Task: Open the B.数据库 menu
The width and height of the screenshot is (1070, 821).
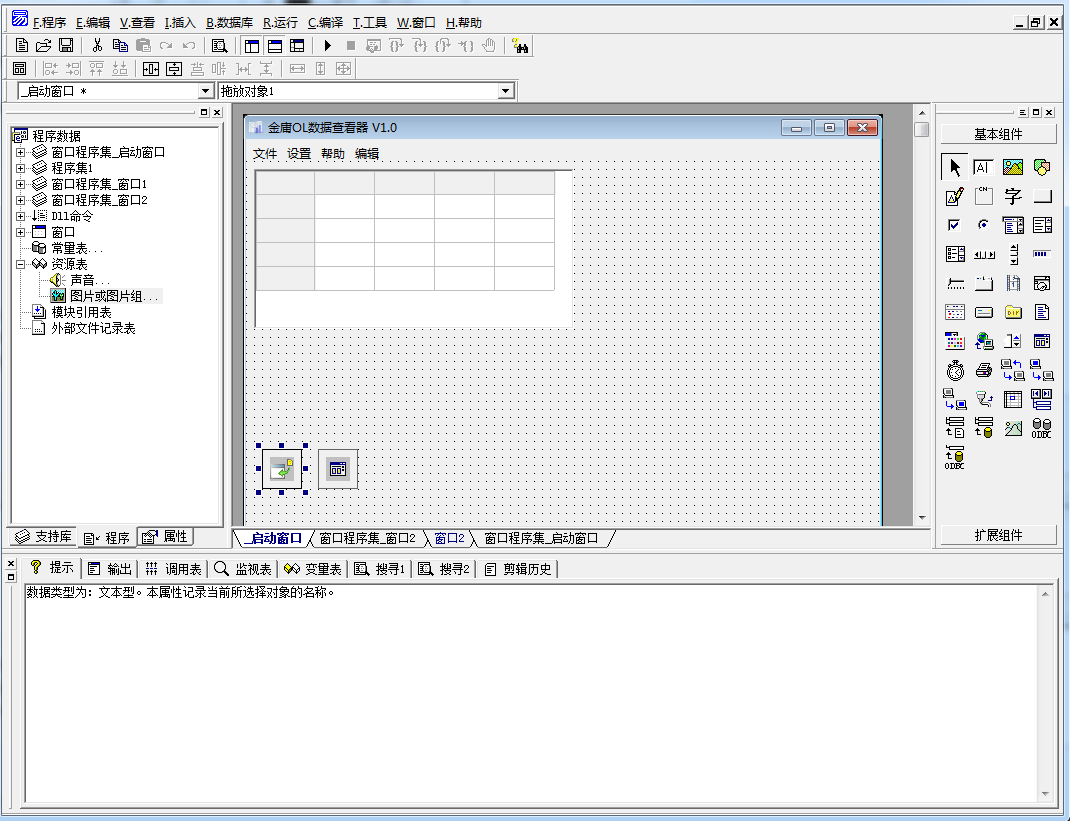Action: pos(229,22)
